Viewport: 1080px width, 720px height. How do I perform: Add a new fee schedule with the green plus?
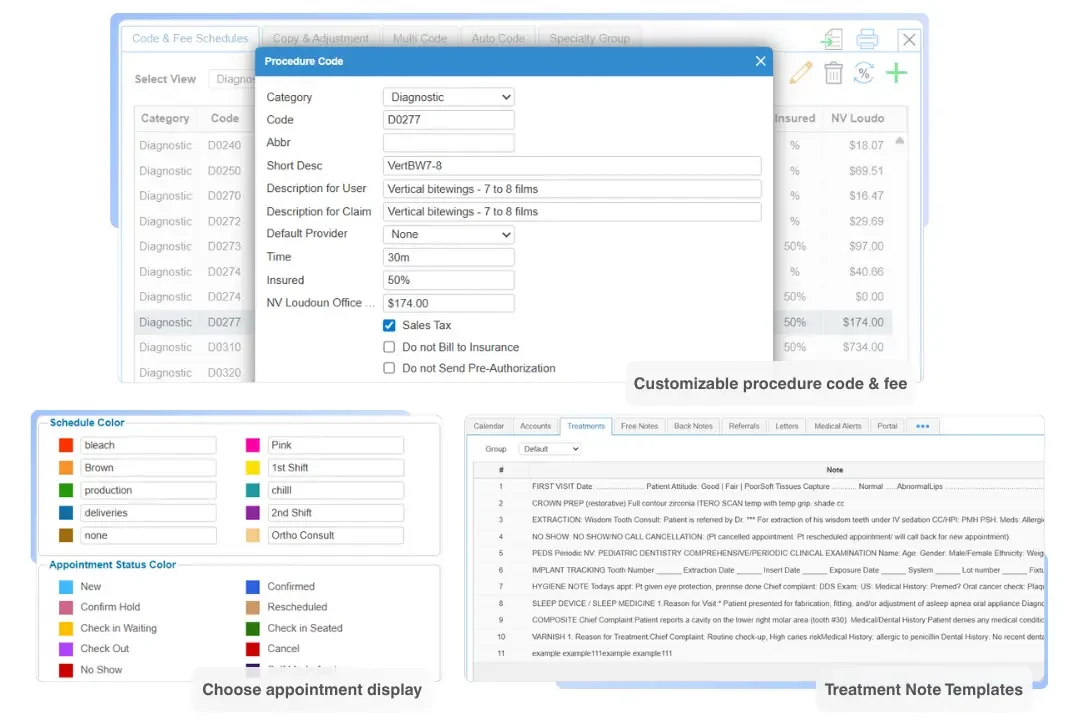pos(897,72)
